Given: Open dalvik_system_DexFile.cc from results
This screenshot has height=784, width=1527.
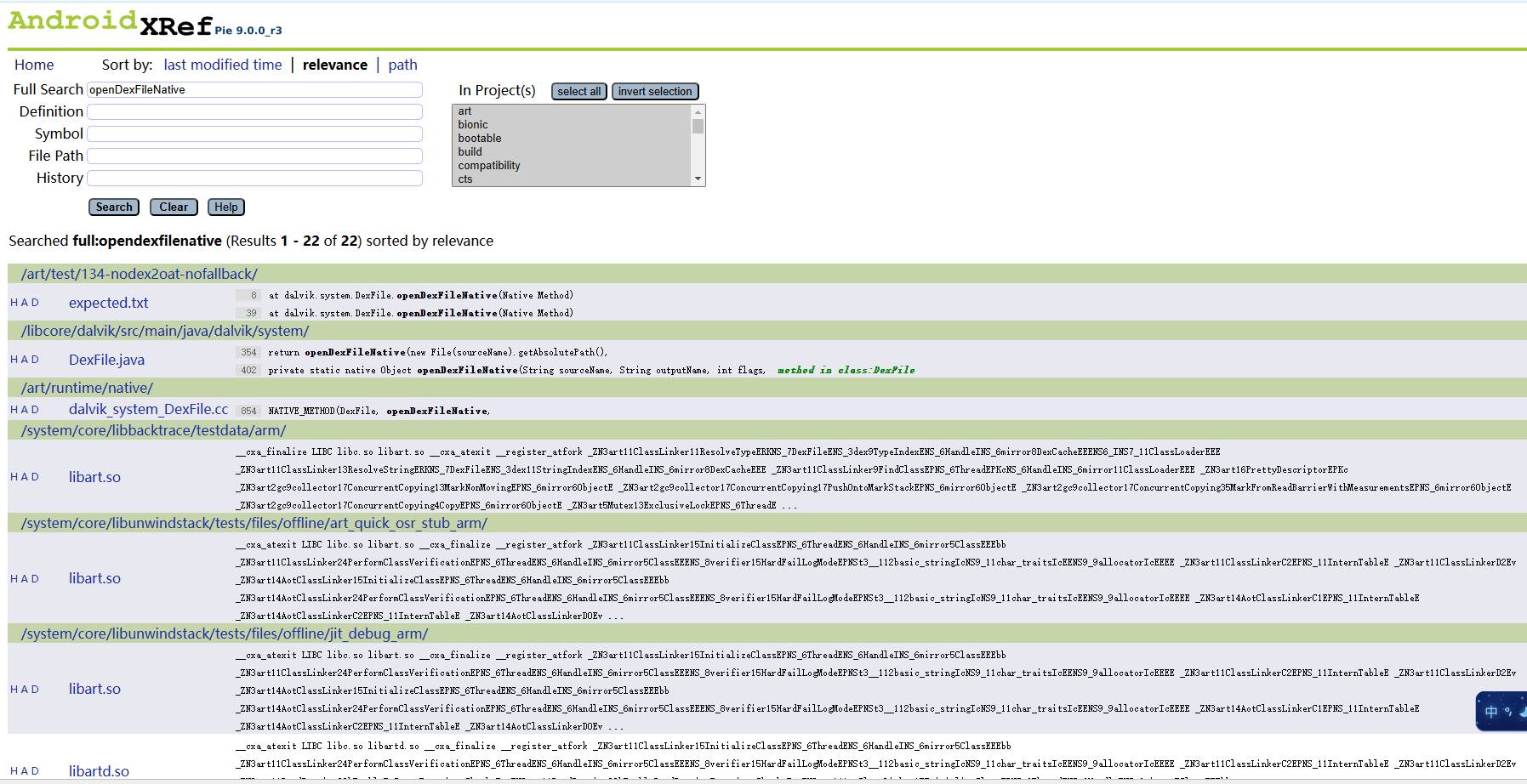Looking at the screenshot, I should pos(148,409).
